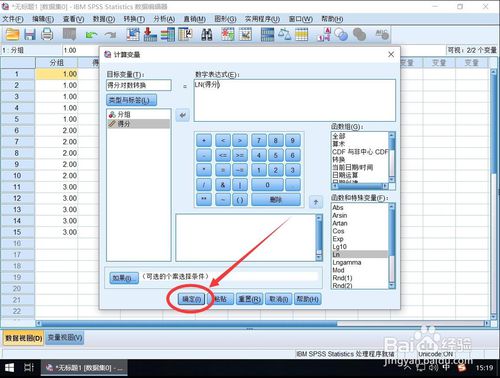Switch to the 变量视图(V) tab
Viewport: 500px width, 378px height.
[65, 338]
